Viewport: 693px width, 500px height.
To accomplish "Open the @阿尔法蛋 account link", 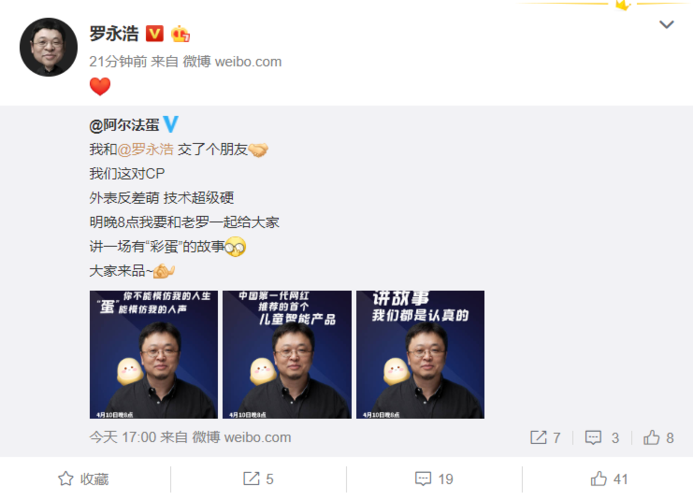I will pyautogui.click(x=124, y=125).
